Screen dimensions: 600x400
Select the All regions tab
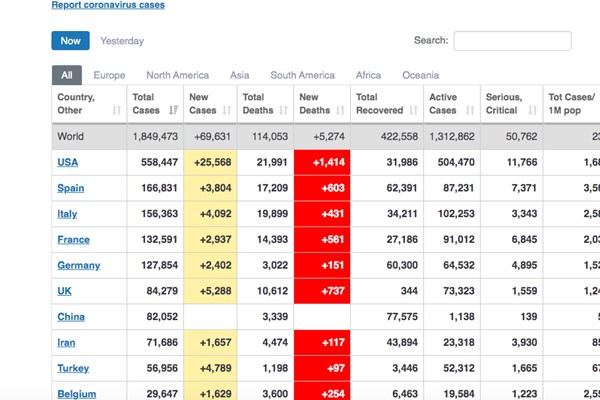66,75
